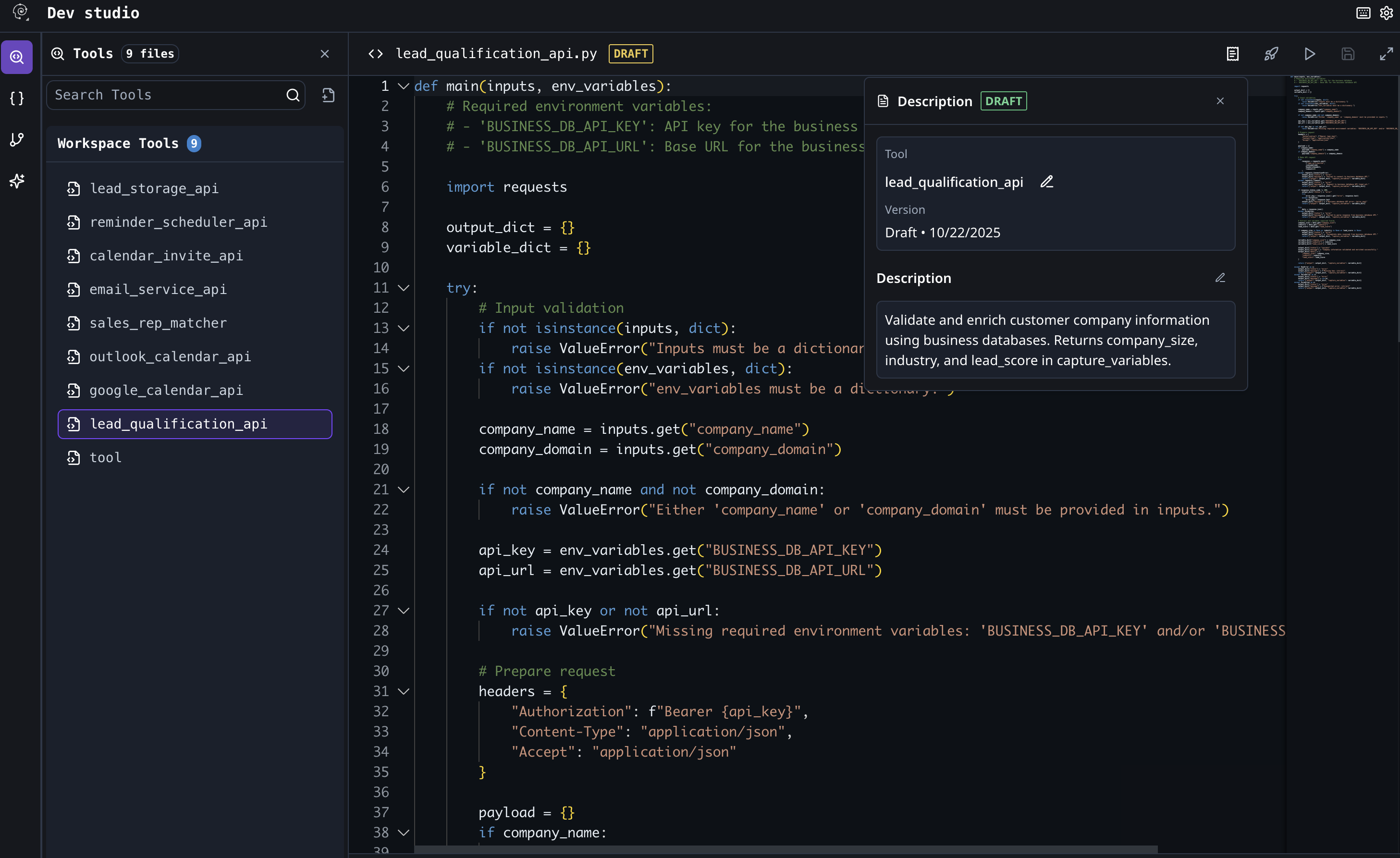Open the settings gear icon
Image resolution: width=1400 pixels, height=858 pixels.
(1387, 13)
